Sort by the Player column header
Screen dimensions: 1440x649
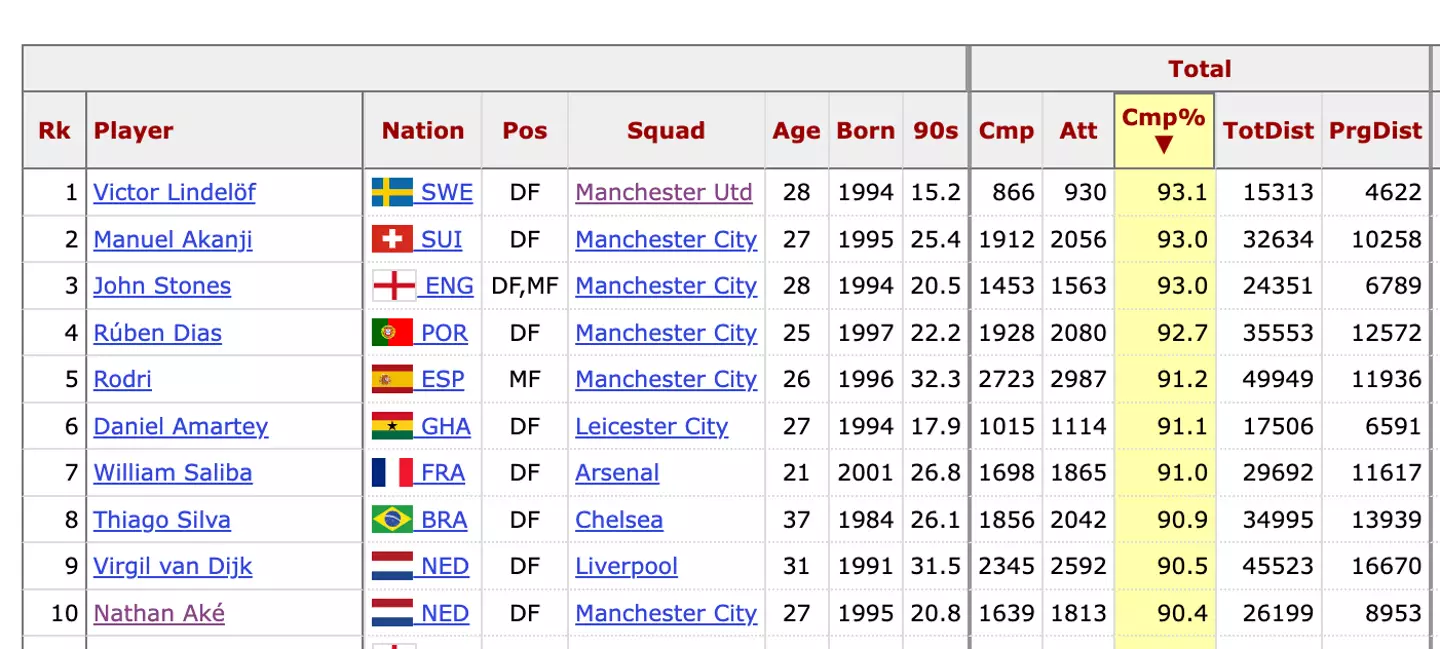click(134, 131)
